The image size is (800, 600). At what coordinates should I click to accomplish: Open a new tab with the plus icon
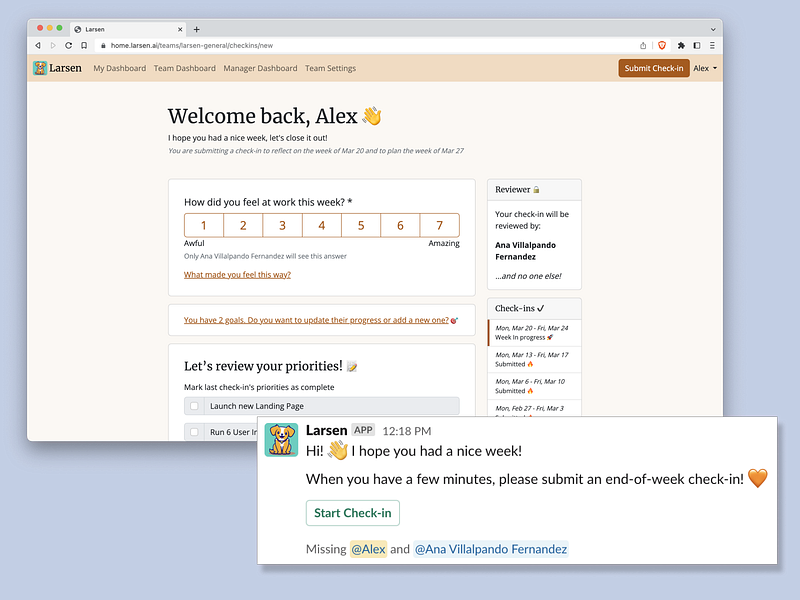(x=196, y=30)
